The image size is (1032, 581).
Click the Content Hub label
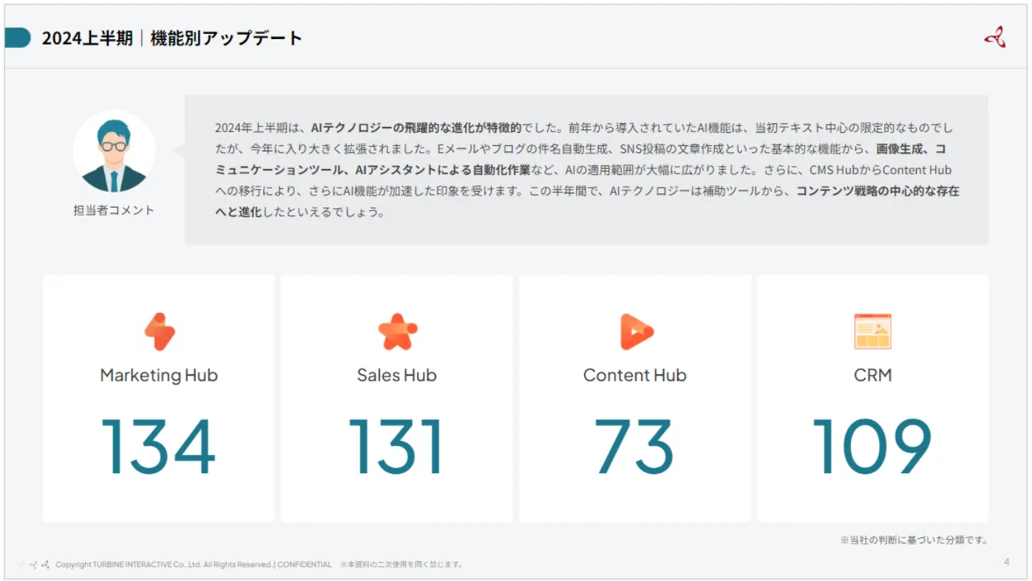(x=634, y=375)
